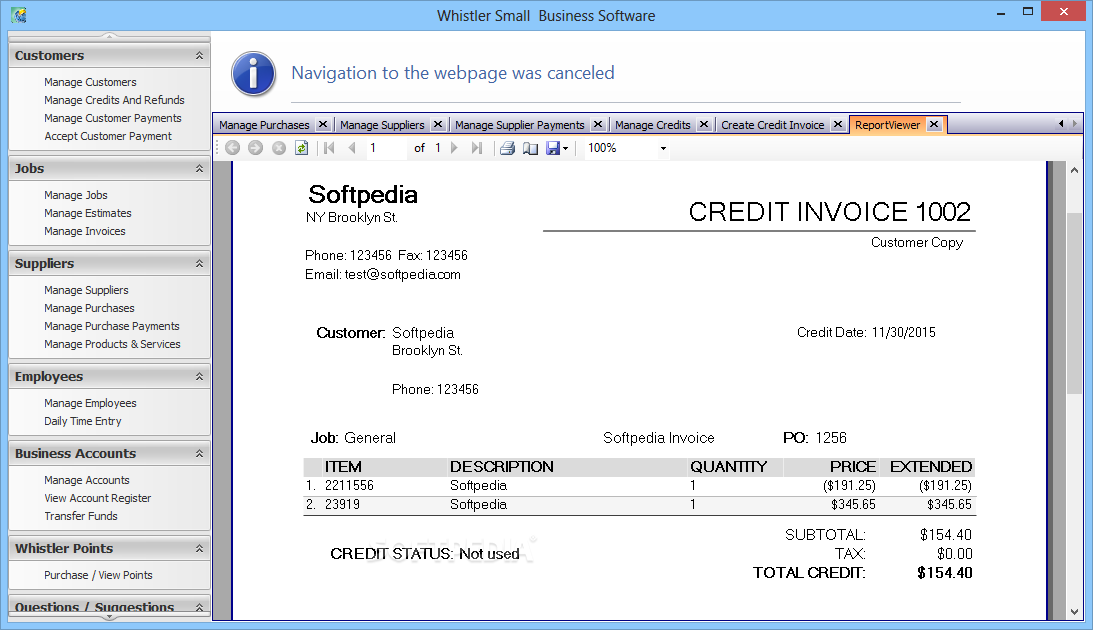
Task: Go to next page of report
Action: click(x=454, y=148)
